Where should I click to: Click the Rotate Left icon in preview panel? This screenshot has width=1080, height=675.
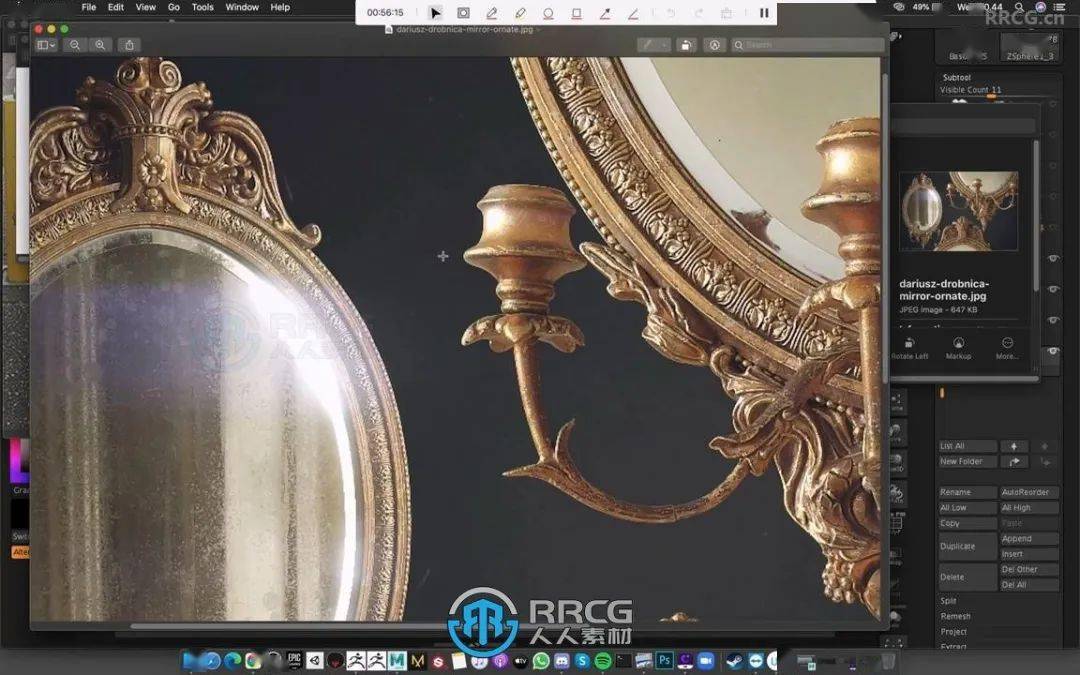pos(909,345)
